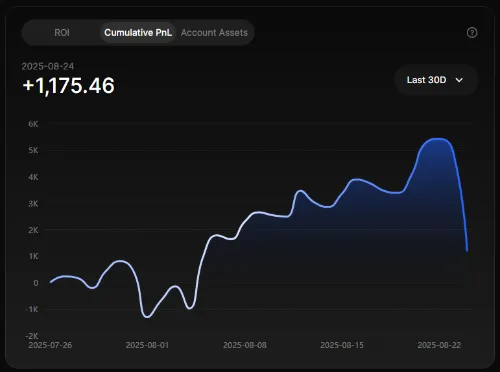Click the 5K y-axis label
500x372 pixels.
[x=33, y=150]
